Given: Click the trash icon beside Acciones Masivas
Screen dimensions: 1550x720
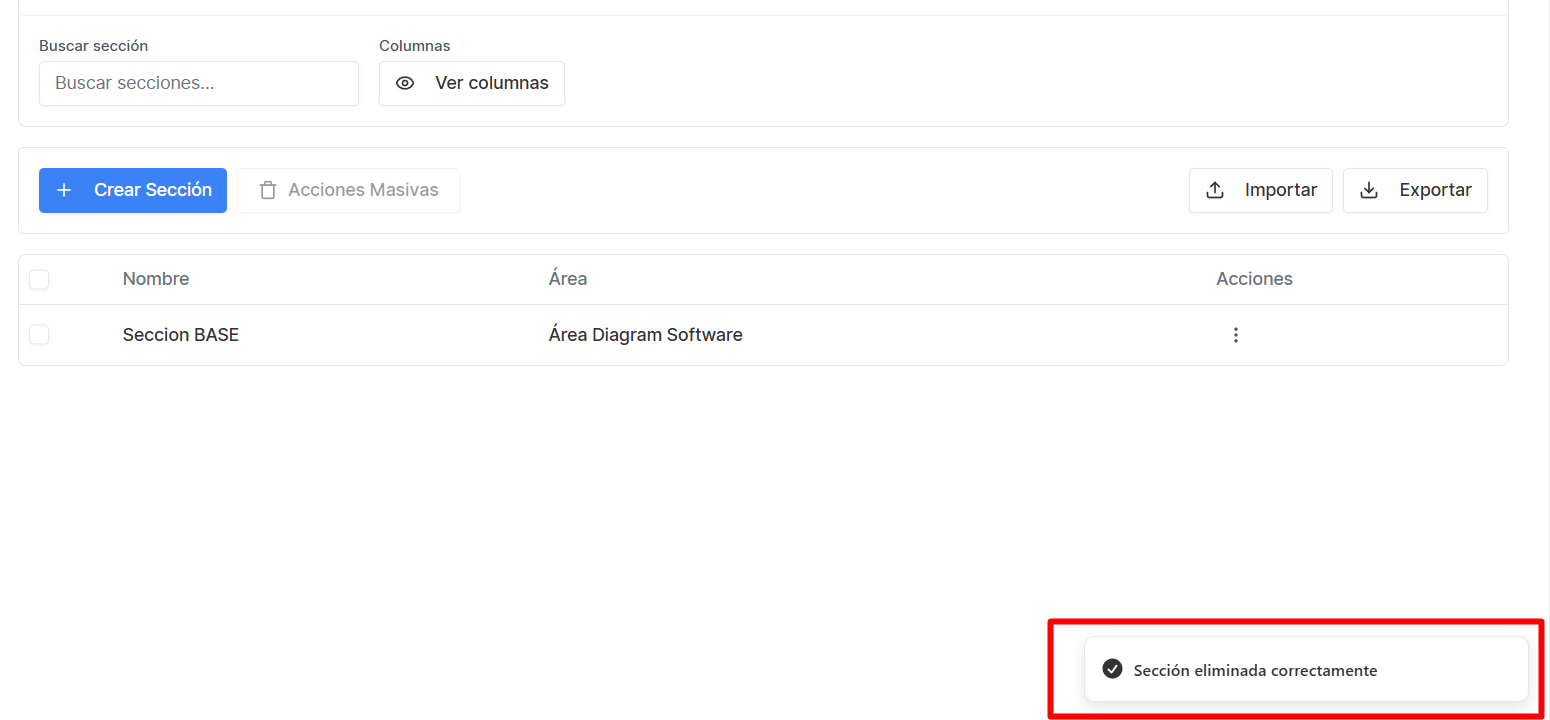Looking at the screenshot, I should pos(268,190).
